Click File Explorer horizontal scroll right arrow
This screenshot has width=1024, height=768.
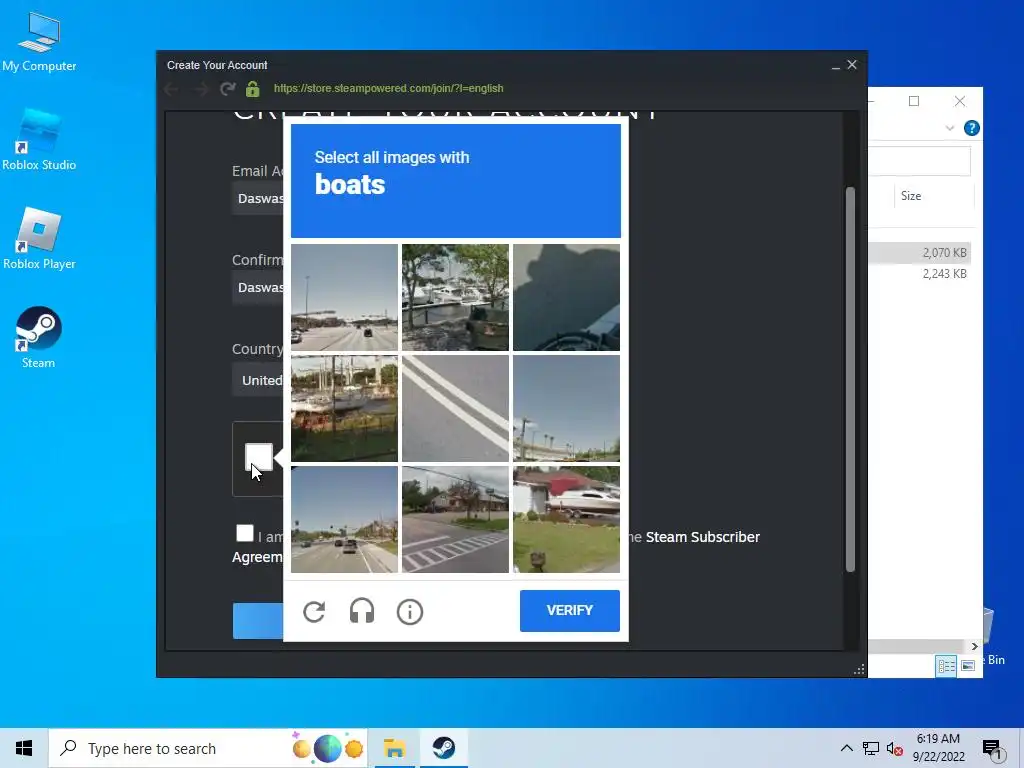click(974, 646)
